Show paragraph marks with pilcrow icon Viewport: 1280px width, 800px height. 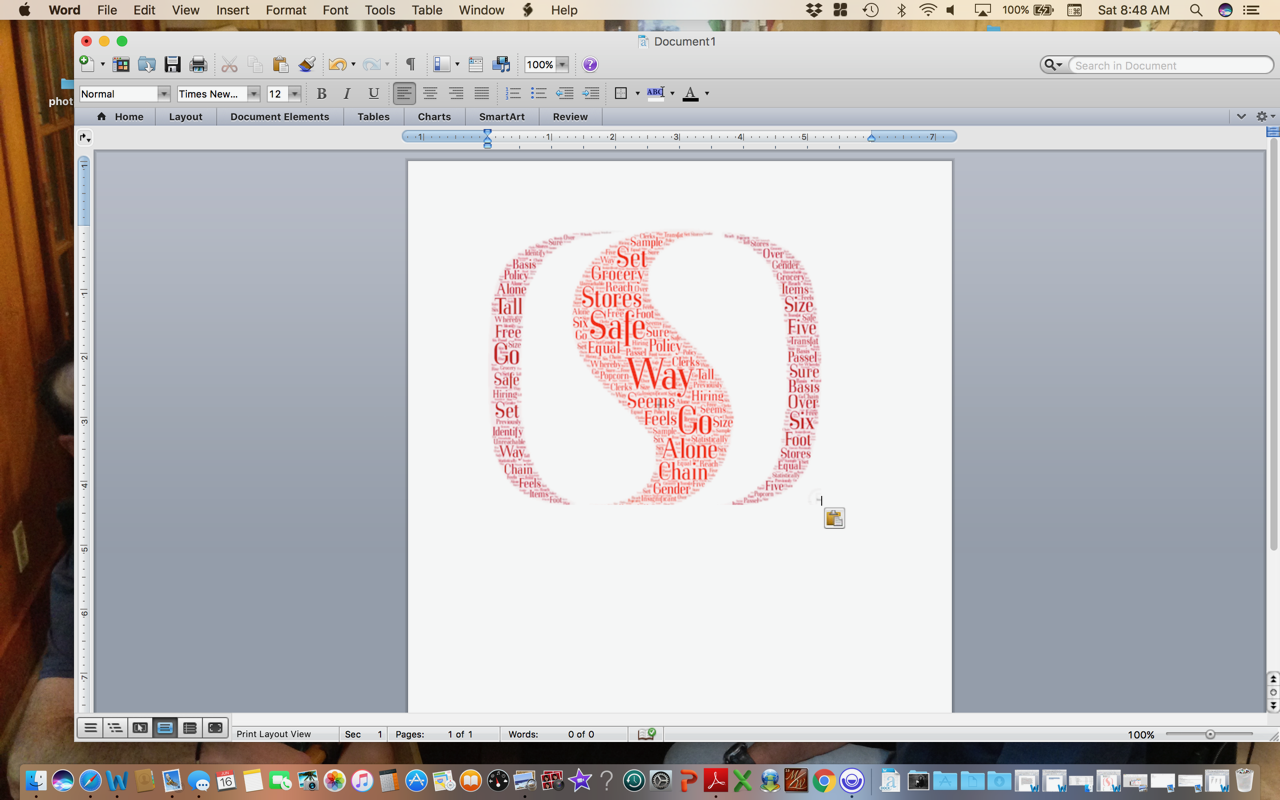click(x=410, y=65)
